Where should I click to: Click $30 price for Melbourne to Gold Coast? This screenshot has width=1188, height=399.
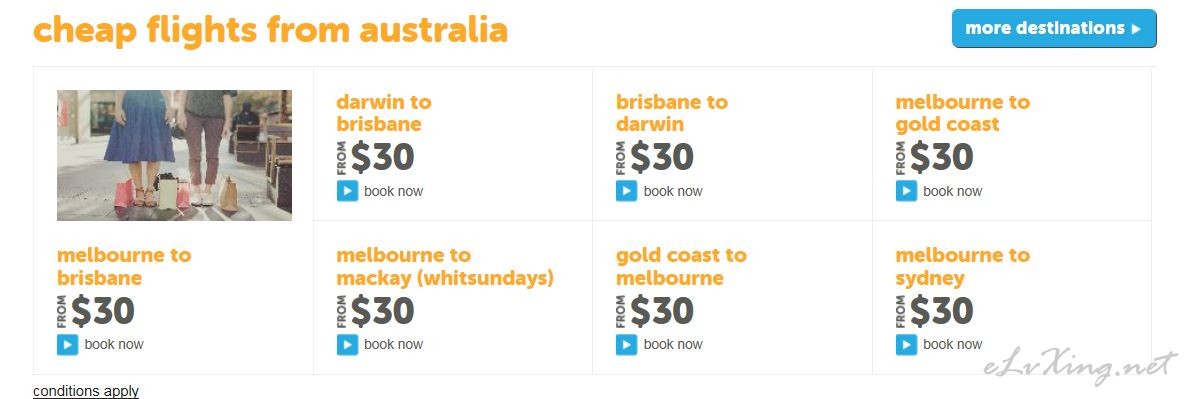point(942,157)
